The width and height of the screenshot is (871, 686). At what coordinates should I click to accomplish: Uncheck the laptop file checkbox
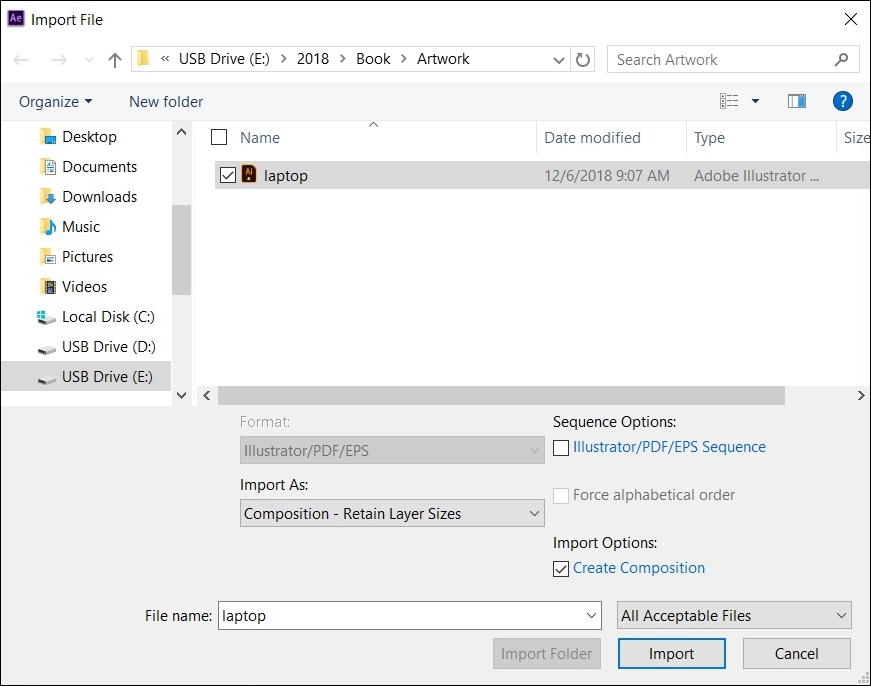(228, 175)
